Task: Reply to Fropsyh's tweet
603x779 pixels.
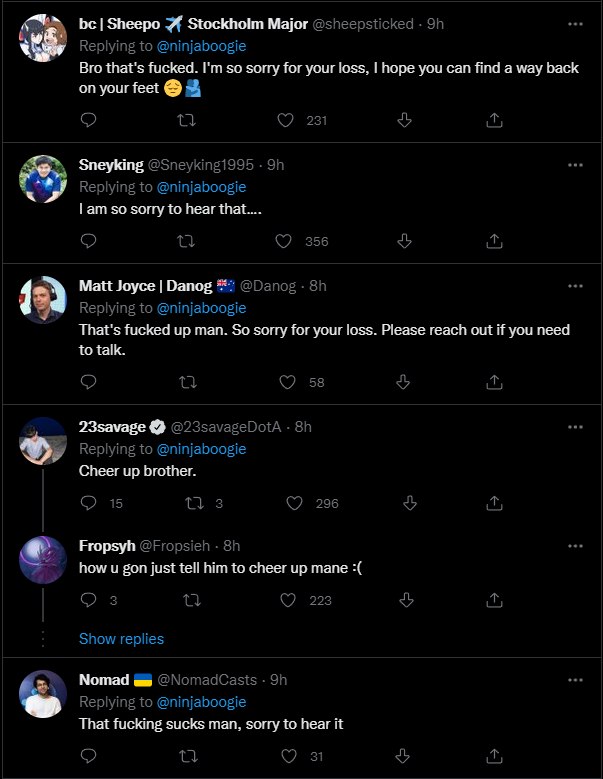Action: pyautogui.click(x=88, y=600)
